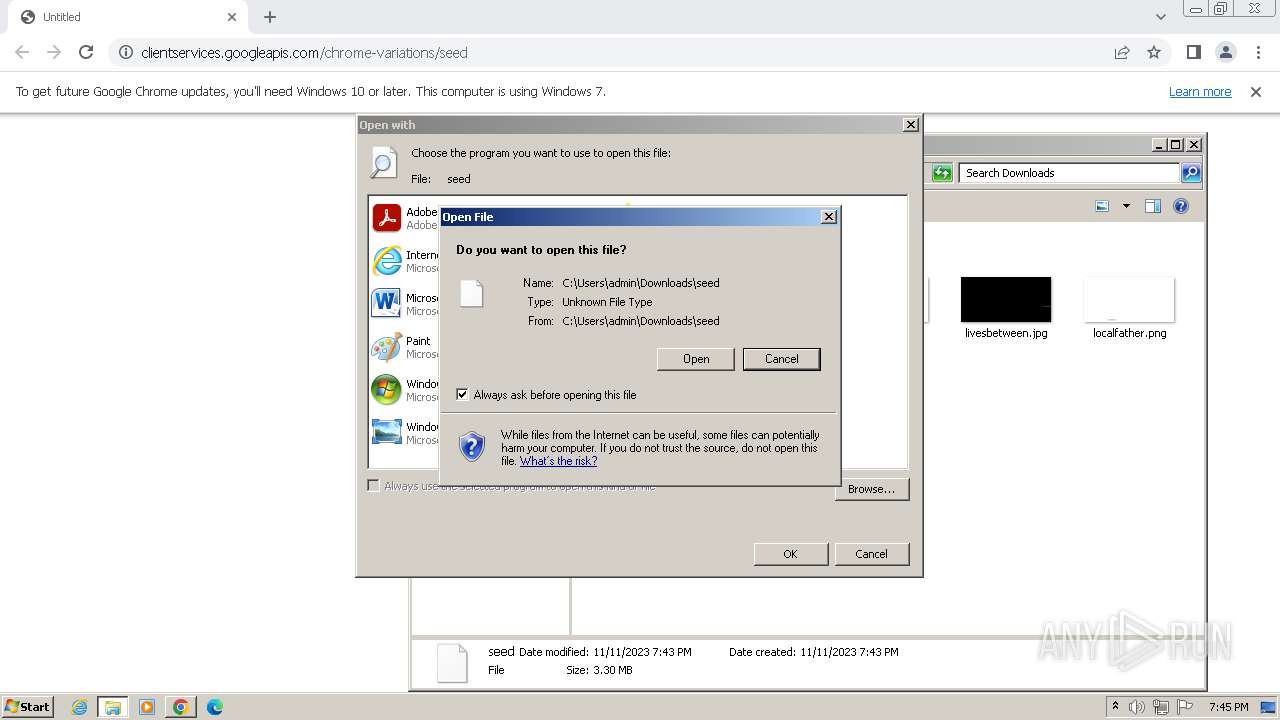Open Chrome profile avatar

coord(1225,52)
